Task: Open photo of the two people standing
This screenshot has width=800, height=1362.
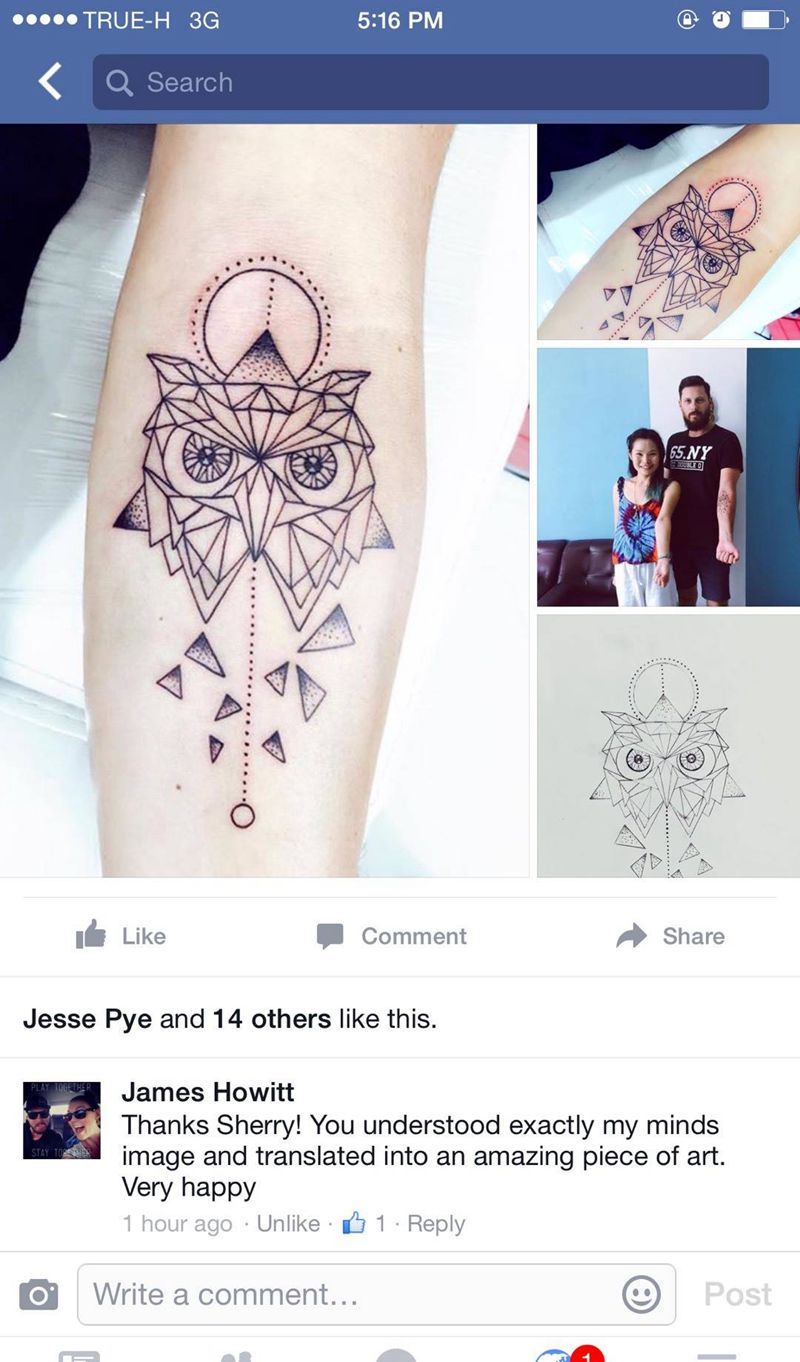Action: [668, 477]
